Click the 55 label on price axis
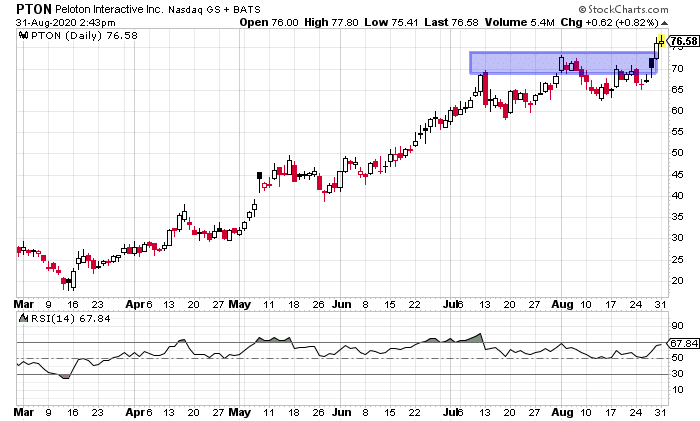This screenshot has height=421, width=700. [x=678, y=131]
